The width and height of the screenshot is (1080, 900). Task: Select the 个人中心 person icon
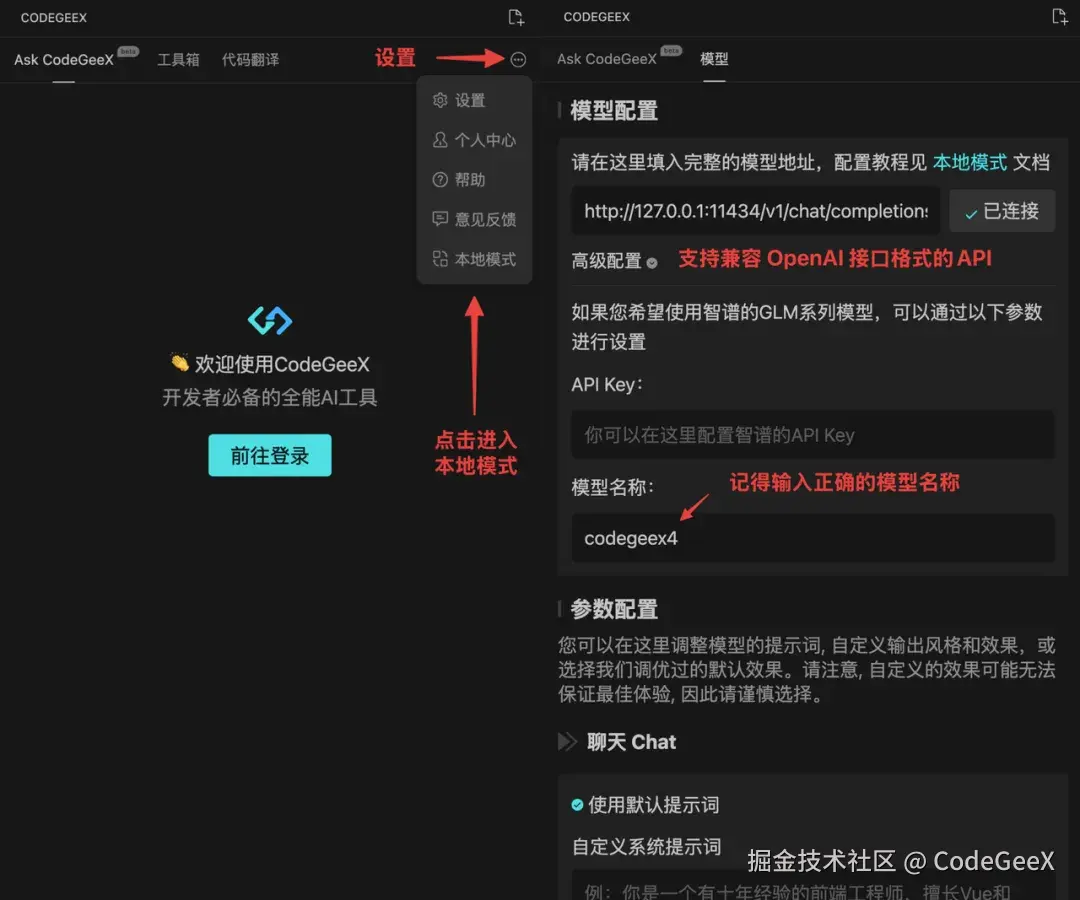439,140
